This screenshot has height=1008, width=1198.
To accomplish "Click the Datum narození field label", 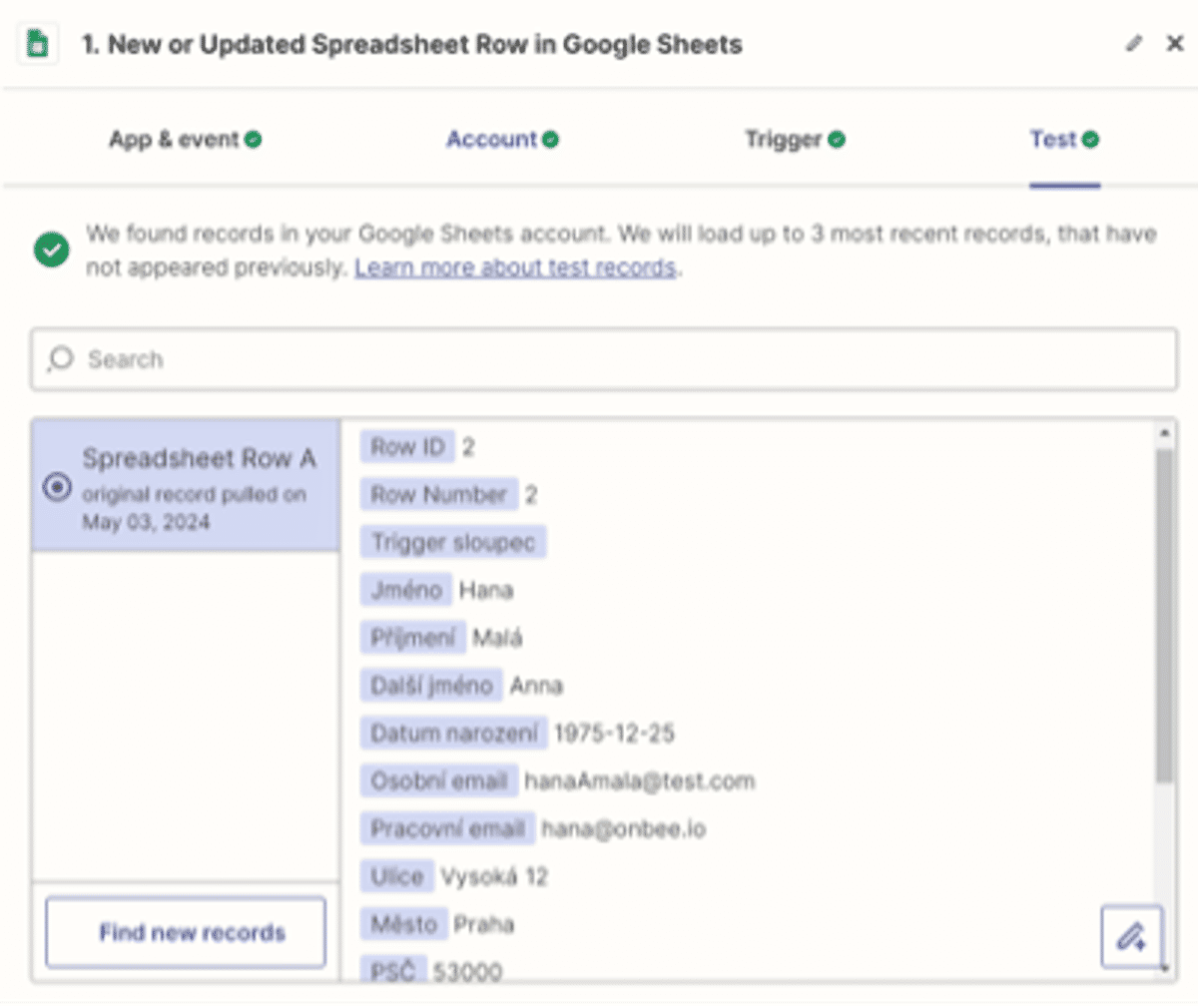I will [x=453, y=734].
